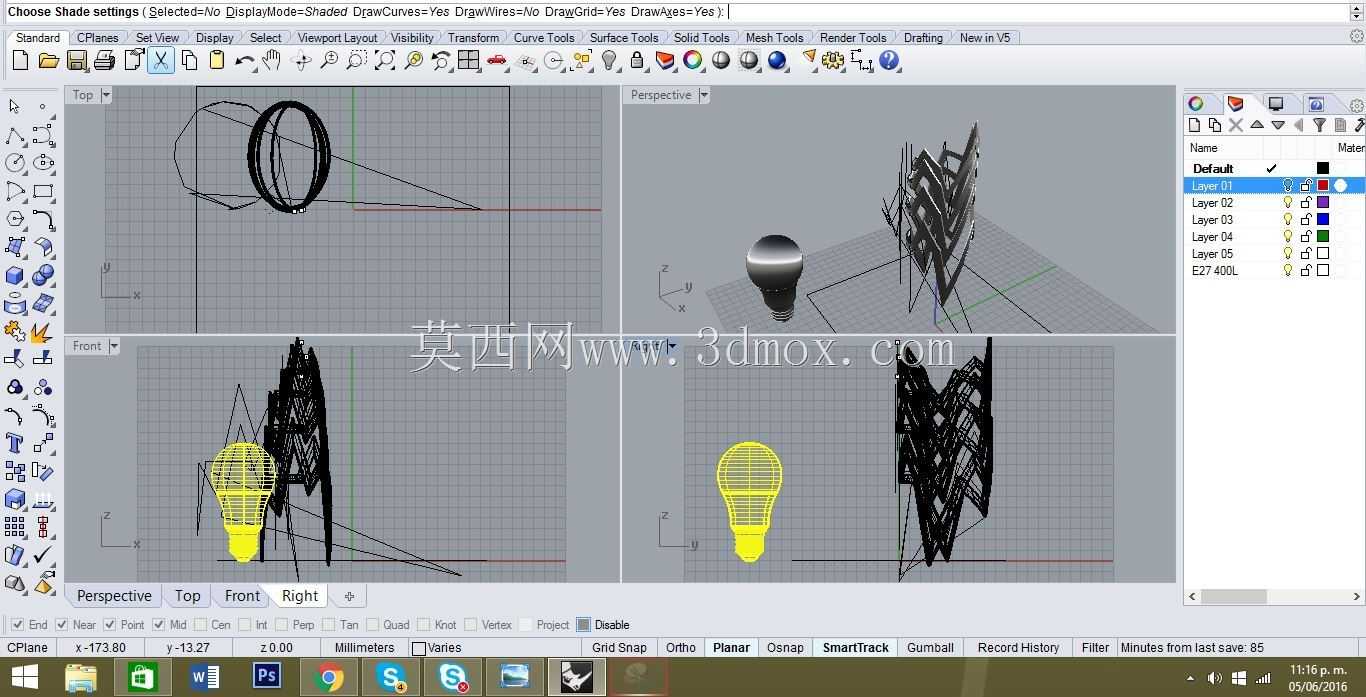The width and height of the screenshot is (1366, 697).
Task: Click the Undo arrow icon
Action: (x=244, y=61)
